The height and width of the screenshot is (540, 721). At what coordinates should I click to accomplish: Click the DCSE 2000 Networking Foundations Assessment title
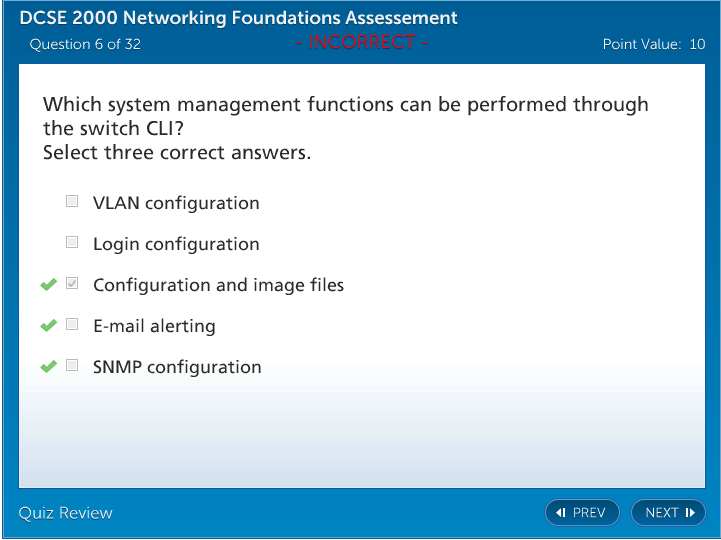tap(238, 18)
